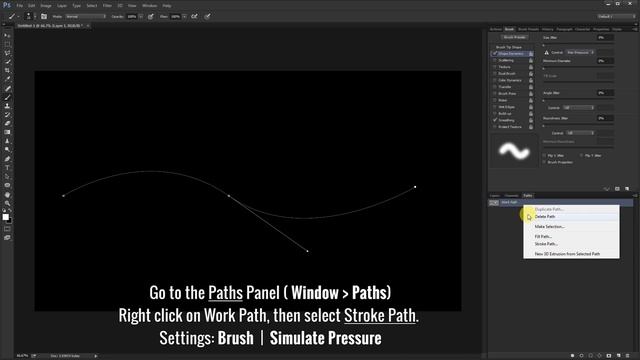
Task: Choose Fill Path from context menu
Action: point(571,236)
